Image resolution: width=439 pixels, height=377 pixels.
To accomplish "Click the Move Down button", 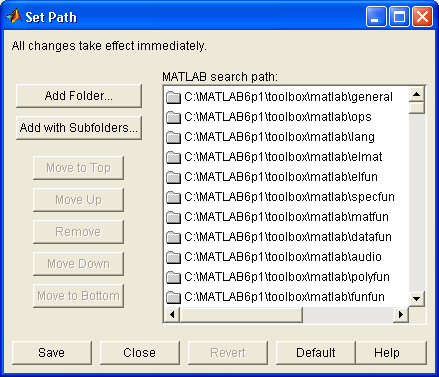I will (x=78, y=264).
